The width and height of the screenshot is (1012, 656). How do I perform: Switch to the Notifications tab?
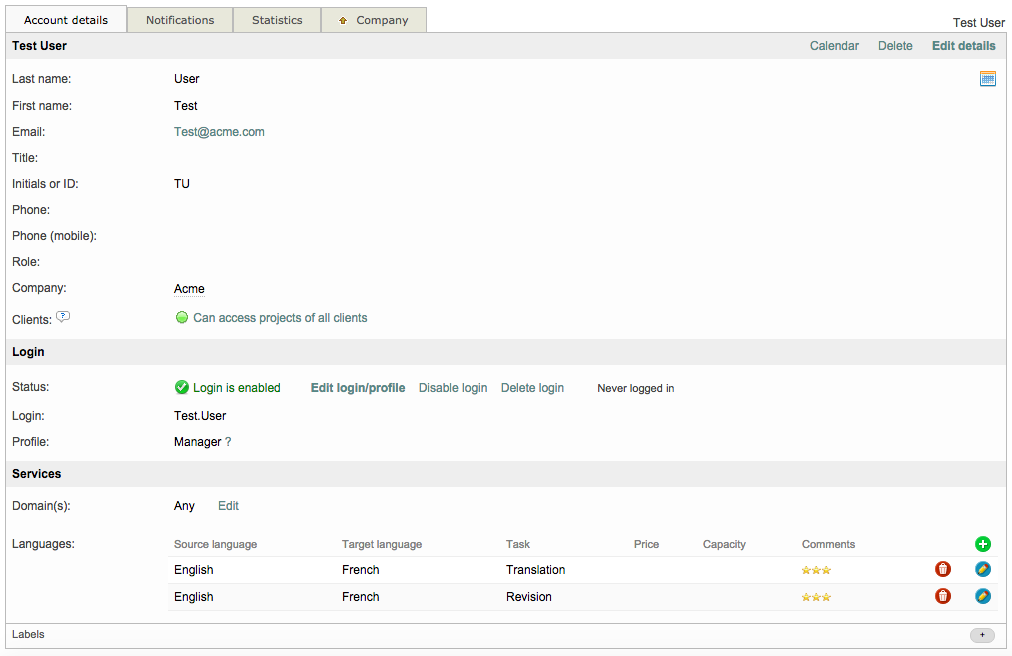click(x=180, y=20)
